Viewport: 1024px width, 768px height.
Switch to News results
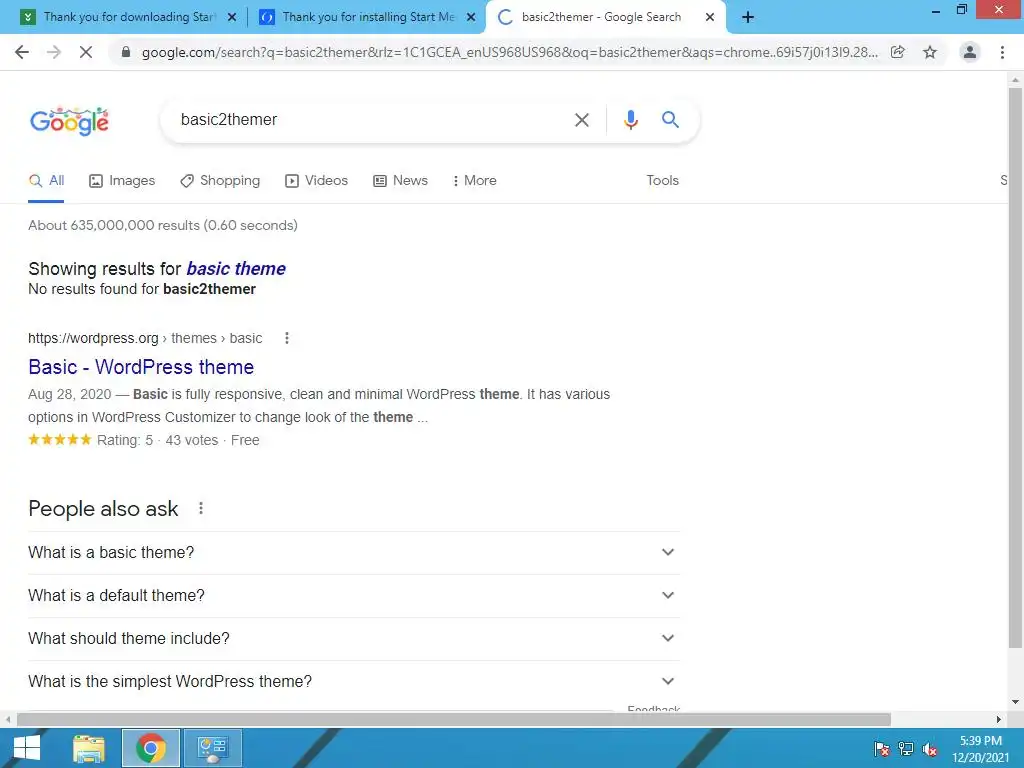400,181
